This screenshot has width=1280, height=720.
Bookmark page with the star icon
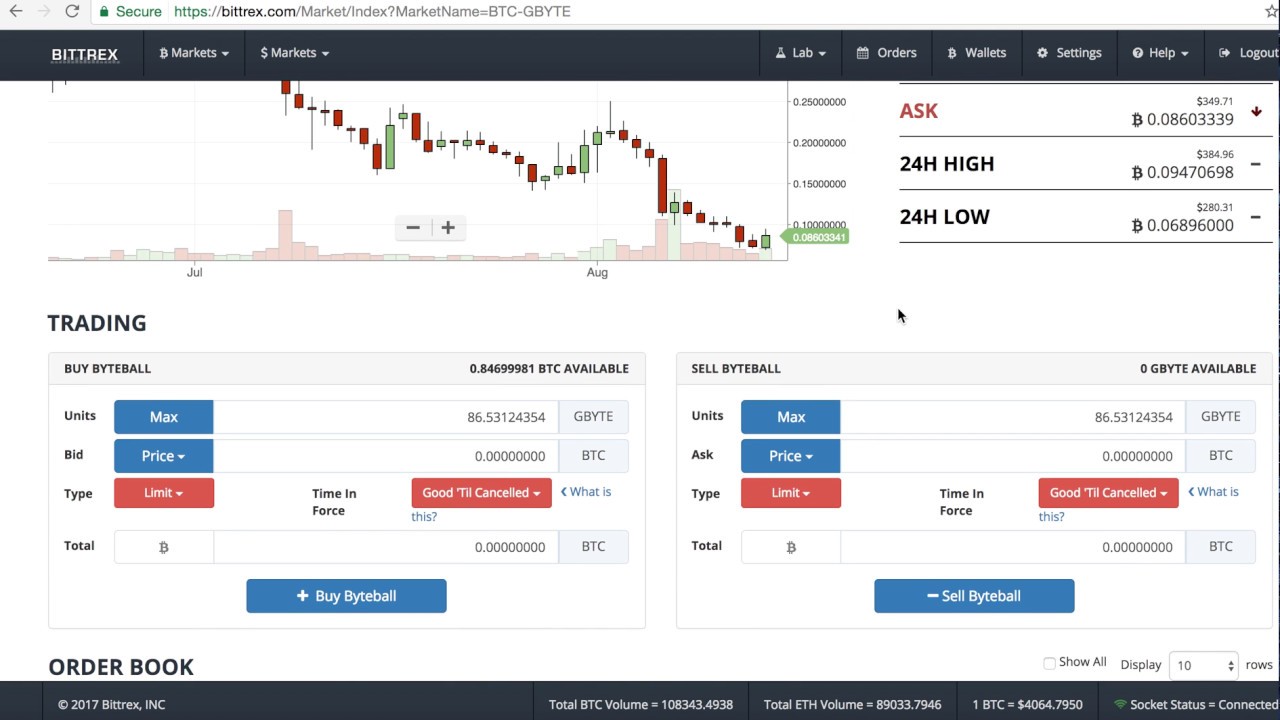(x=1271, y=11)
